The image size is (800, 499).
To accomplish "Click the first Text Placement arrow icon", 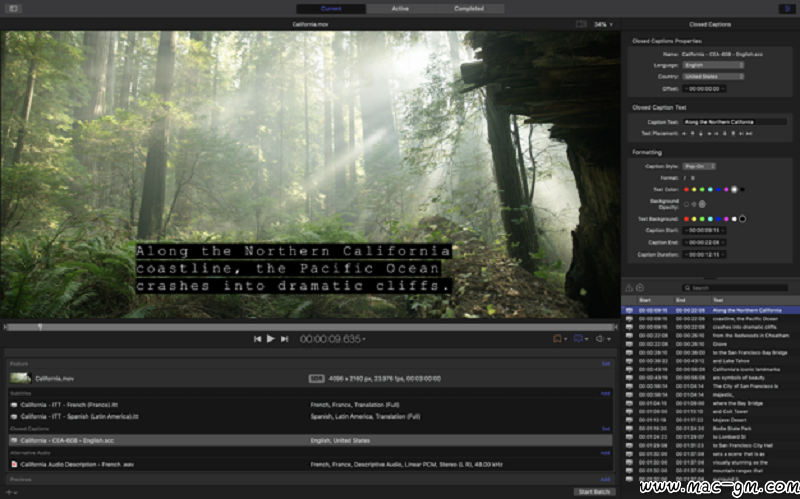I will click(x=685, y=134).
